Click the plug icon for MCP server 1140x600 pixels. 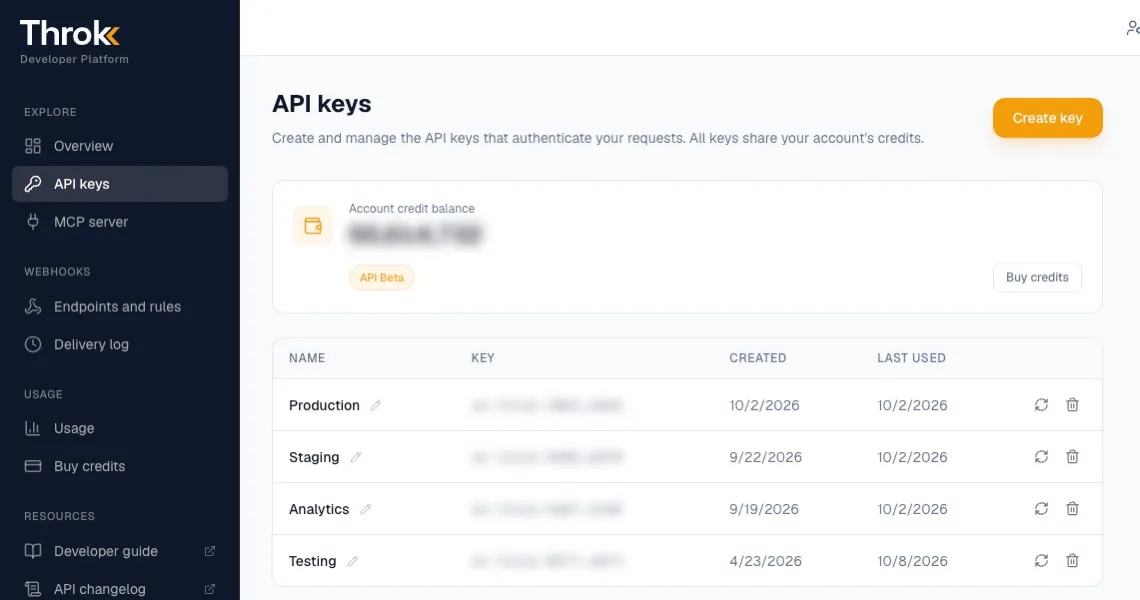click(33, 222)
